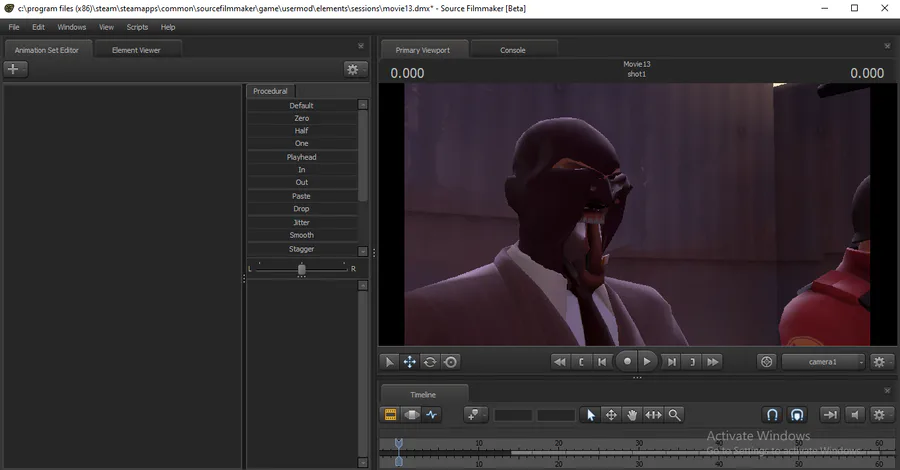Open the Windows menu
The image size is (900, 470).
(x=72, y=27)
